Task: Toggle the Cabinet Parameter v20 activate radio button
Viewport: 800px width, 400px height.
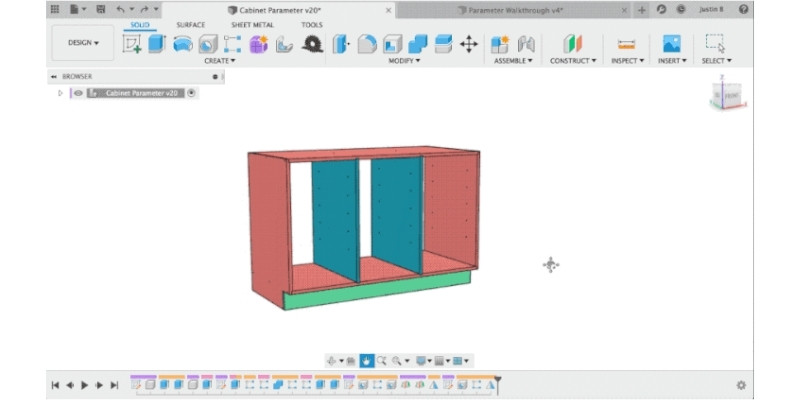Action: click(191, 93)
